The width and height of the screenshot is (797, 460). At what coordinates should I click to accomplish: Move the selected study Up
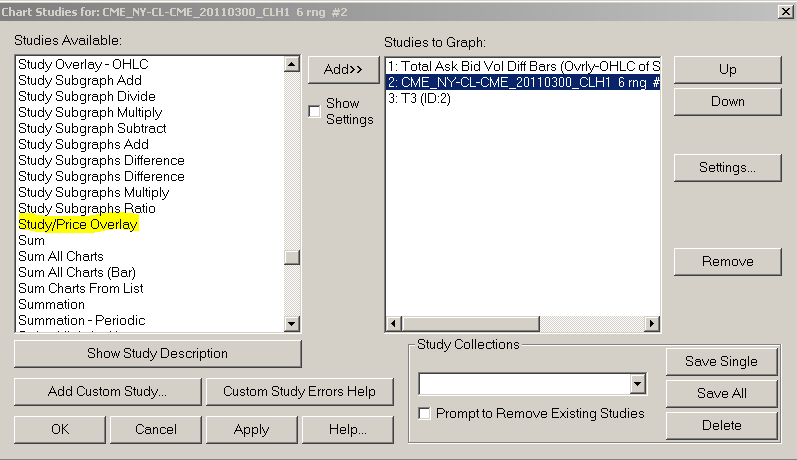pyautogui.click(x=727, y=70)
